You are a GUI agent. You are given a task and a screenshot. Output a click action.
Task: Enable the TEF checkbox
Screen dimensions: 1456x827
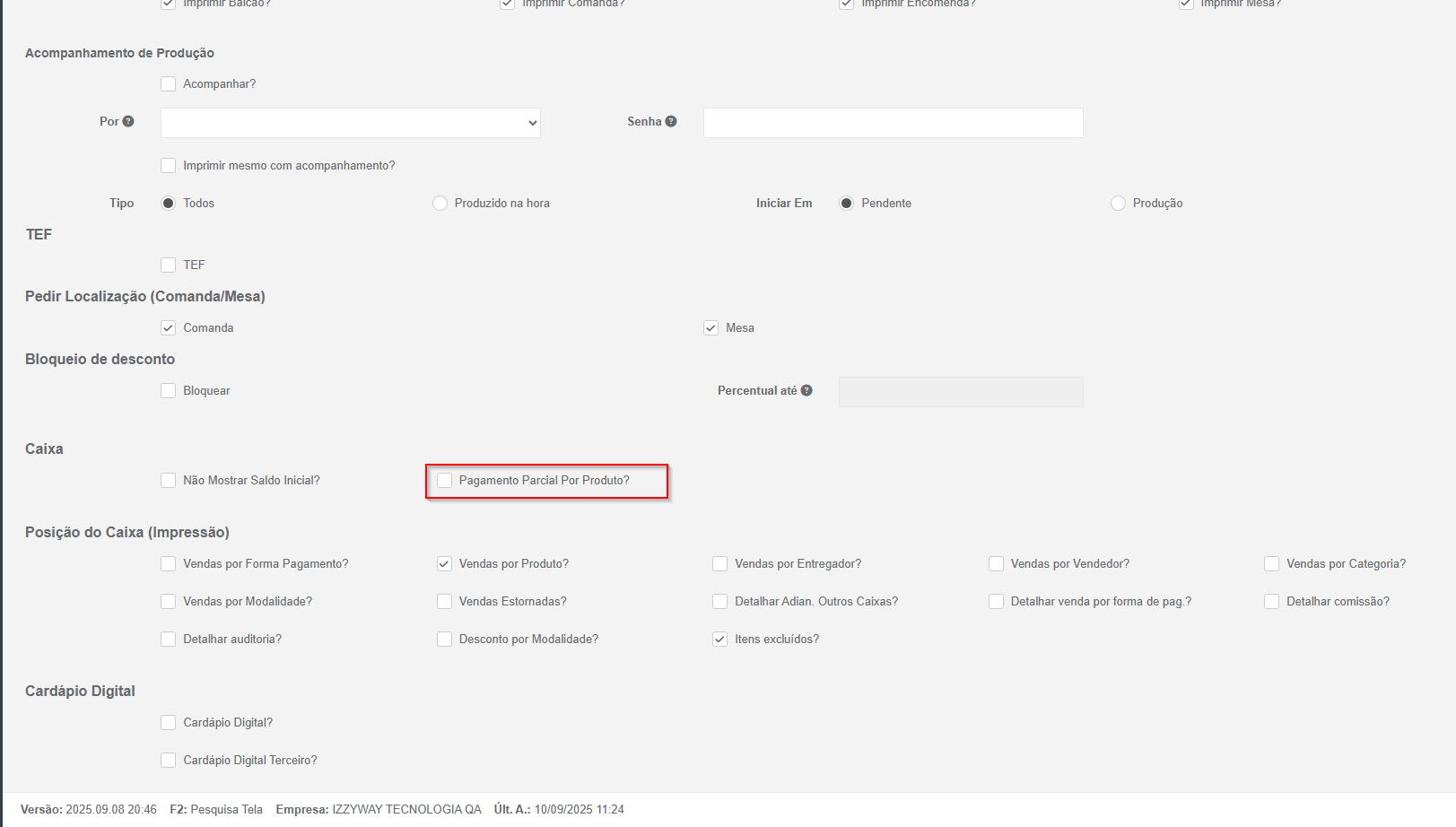(169, 265)
